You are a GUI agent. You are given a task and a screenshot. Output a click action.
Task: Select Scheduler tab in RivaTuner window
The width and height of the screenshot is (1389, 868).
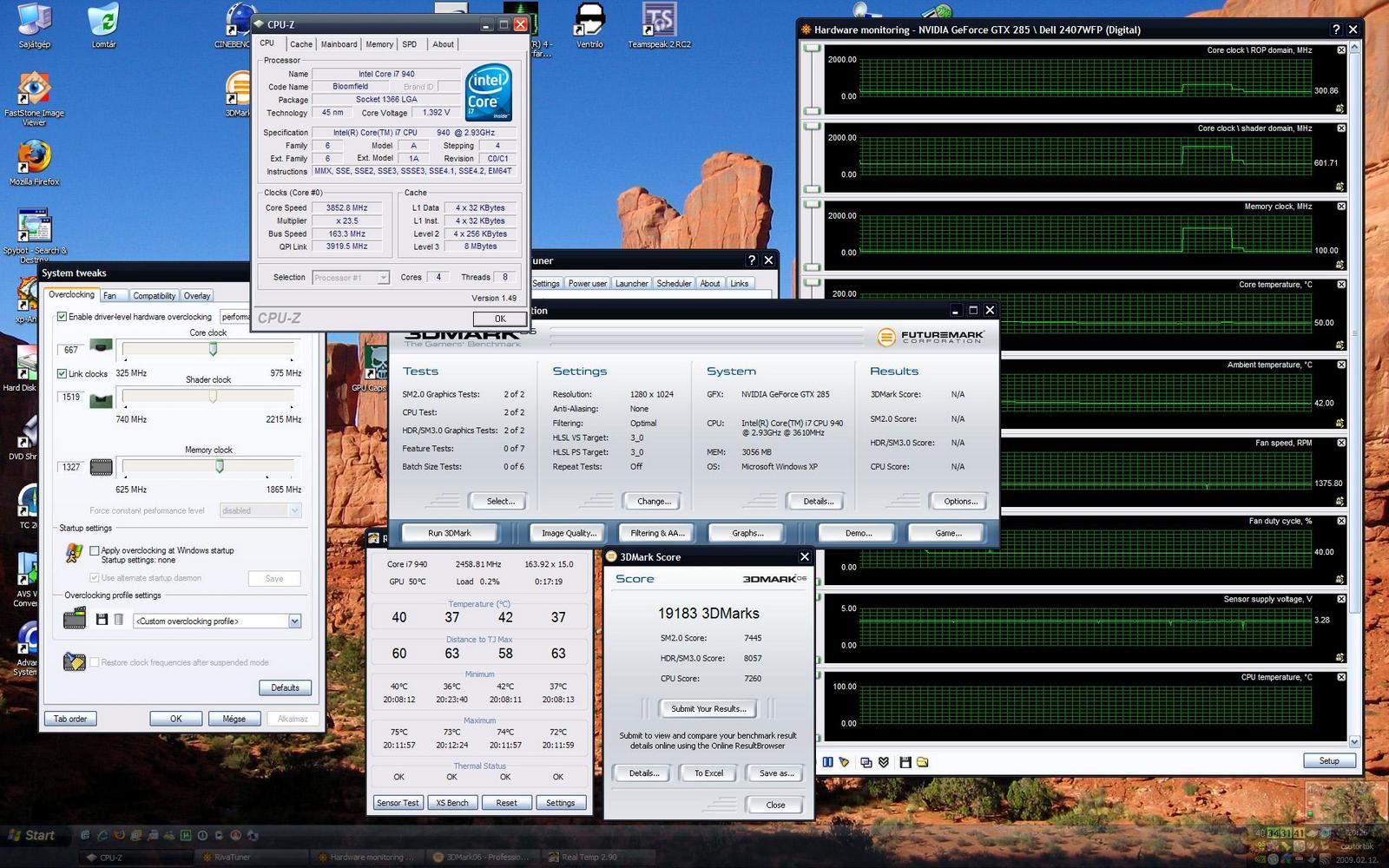click(x=675, y=284)
